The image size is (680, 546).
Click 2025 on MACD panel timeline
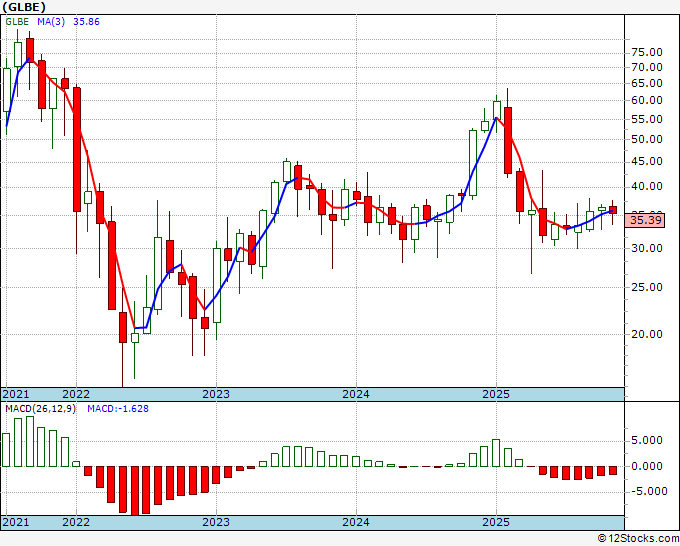(496, 522)
